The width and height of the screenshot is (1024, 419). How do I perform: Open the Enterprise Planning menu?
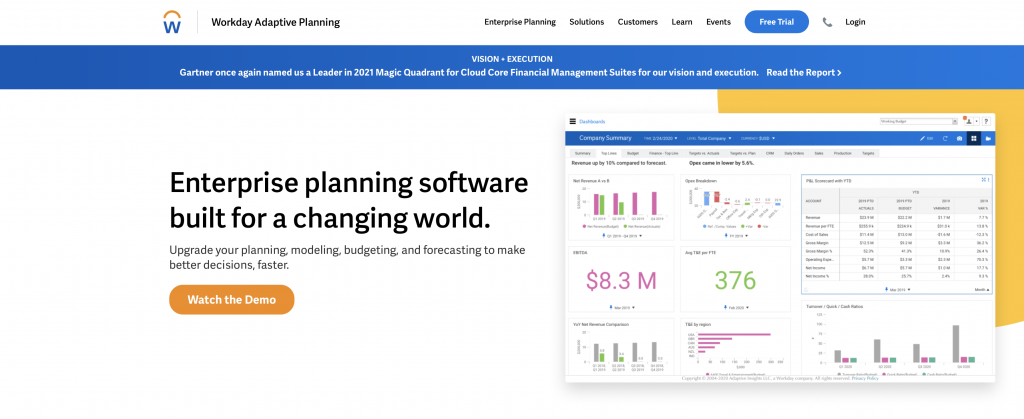[x=520, y=22]
